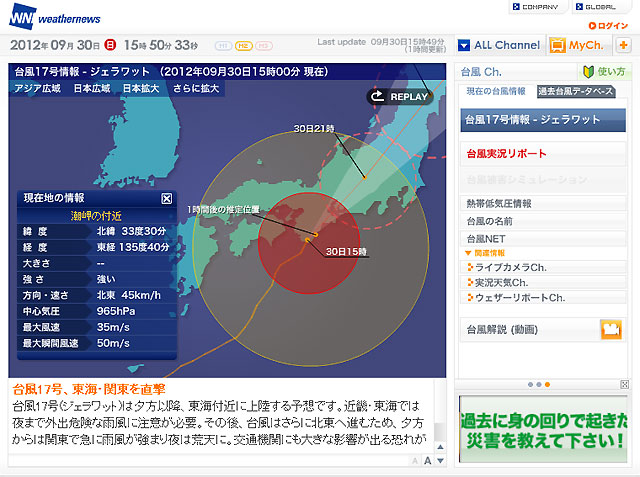Viewport: 640px width, 477px height.
Task: Toggle the H1 indicator pill
Action: pyautogui.click(x=222, y=45)
